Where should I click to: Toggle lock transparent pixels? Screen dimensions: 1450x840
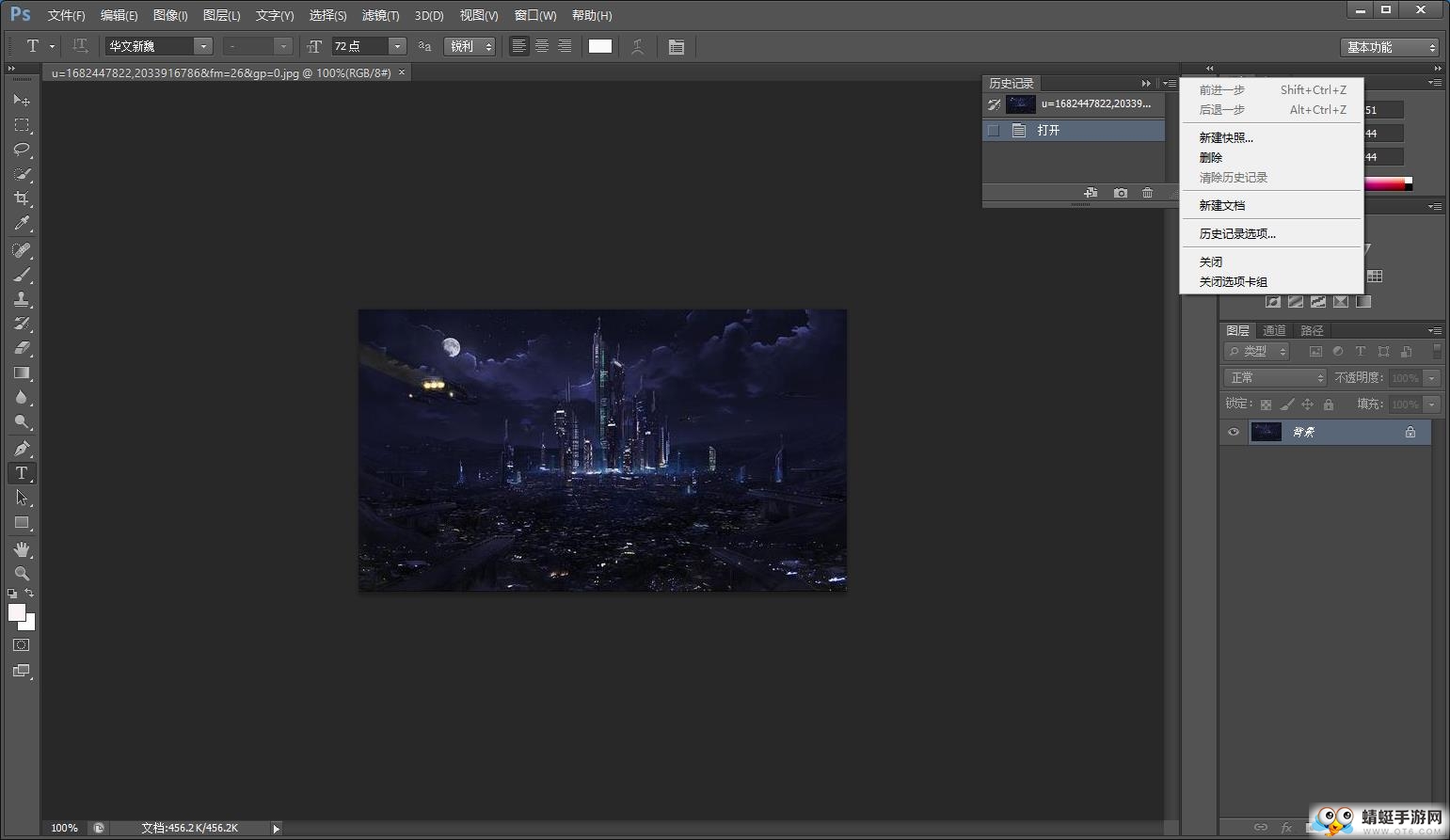click(1266, 404)
